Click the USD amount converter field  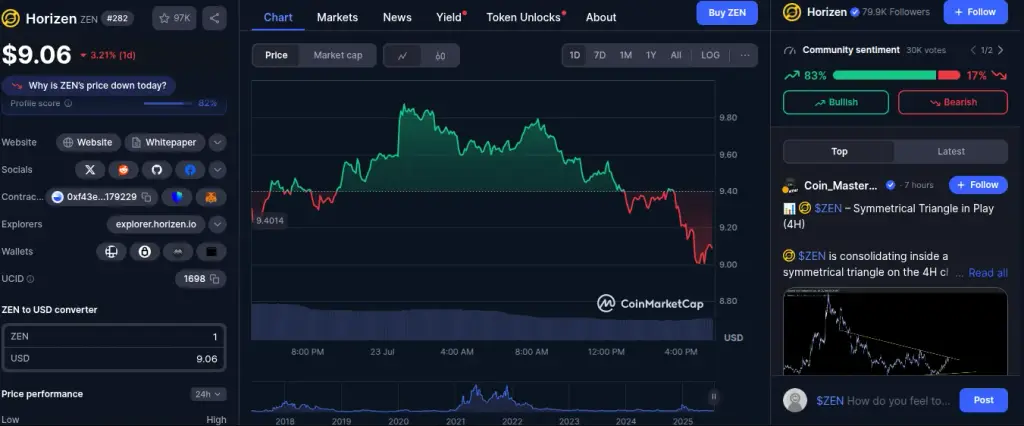click(114, 359)
